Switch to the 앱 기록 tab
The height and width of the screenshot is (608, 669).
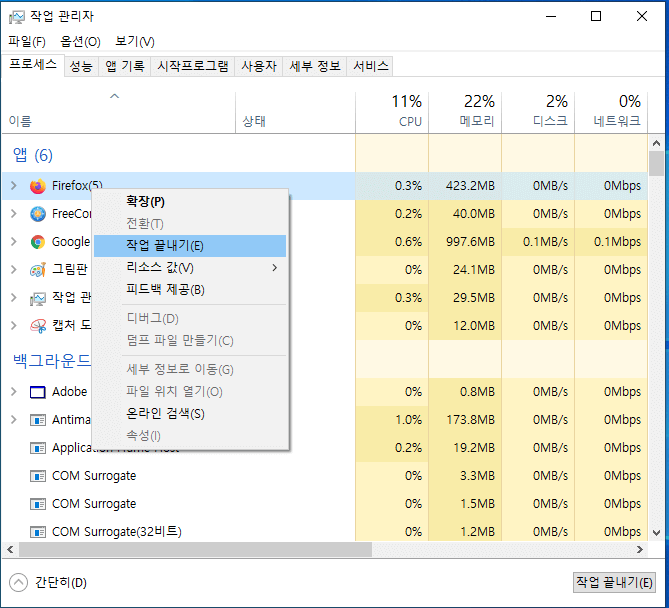tap(125, 67)
